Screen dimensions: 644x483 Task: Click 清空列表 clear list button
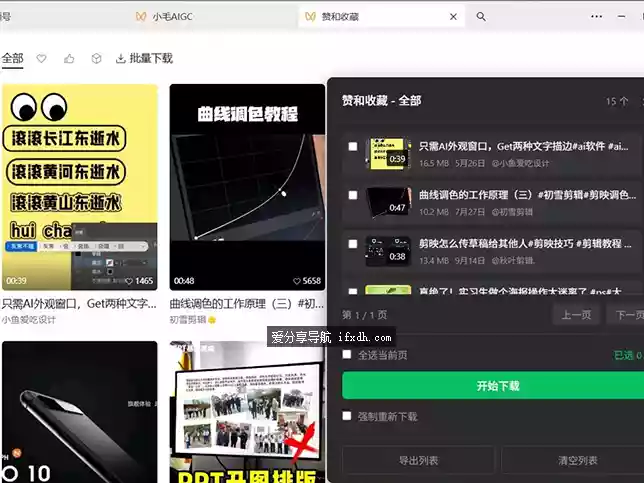click(575, 460)
